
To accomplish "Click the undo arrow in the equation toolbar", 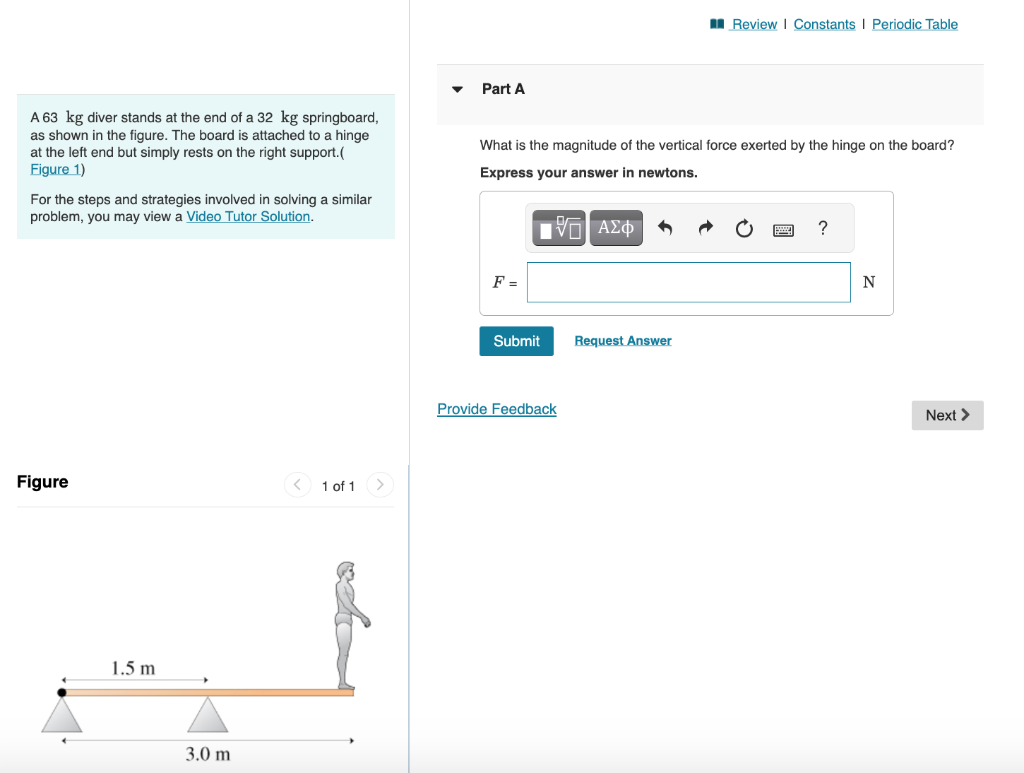I will coord(665,228).
